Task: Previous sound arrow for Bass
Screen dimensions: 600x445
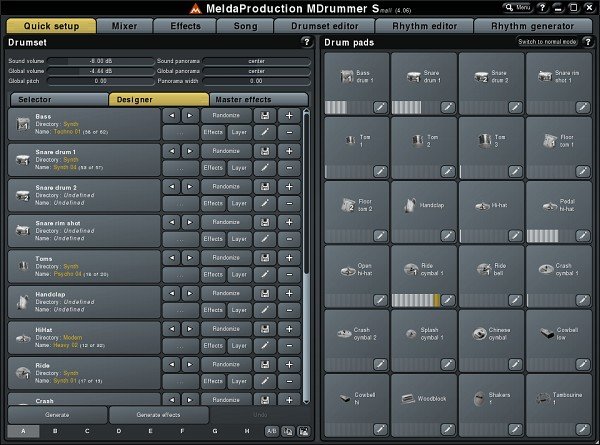Action: pyautogui.click(x=172, y=116)
